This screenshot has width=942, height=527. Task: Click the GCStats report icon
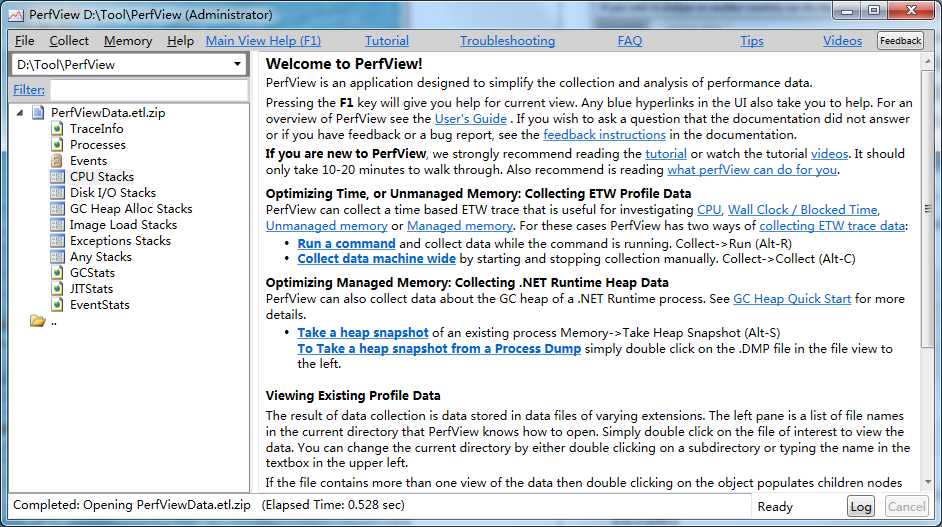click(x=57, y=273)
